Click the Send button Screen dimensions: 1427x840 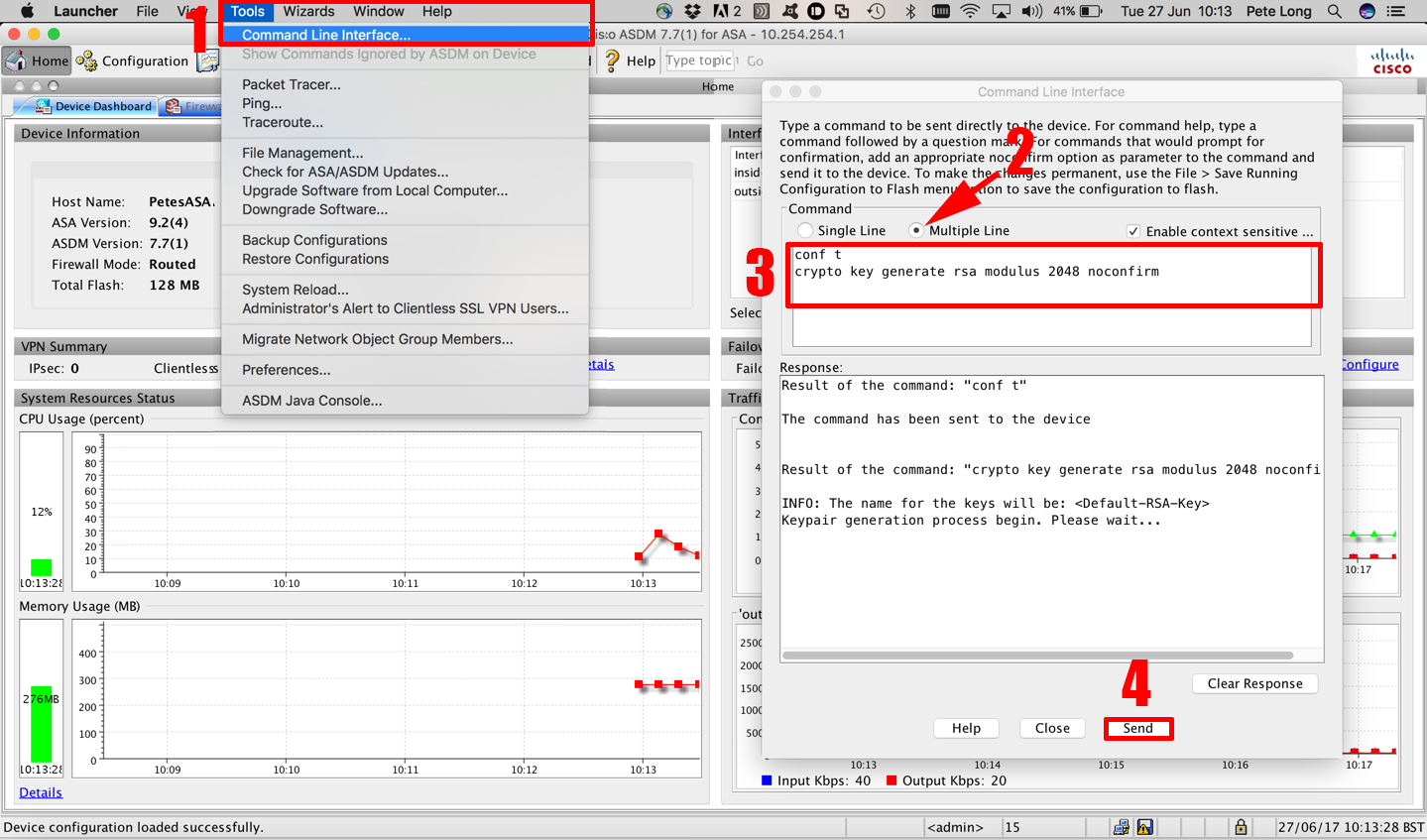tap(1138, 728)
